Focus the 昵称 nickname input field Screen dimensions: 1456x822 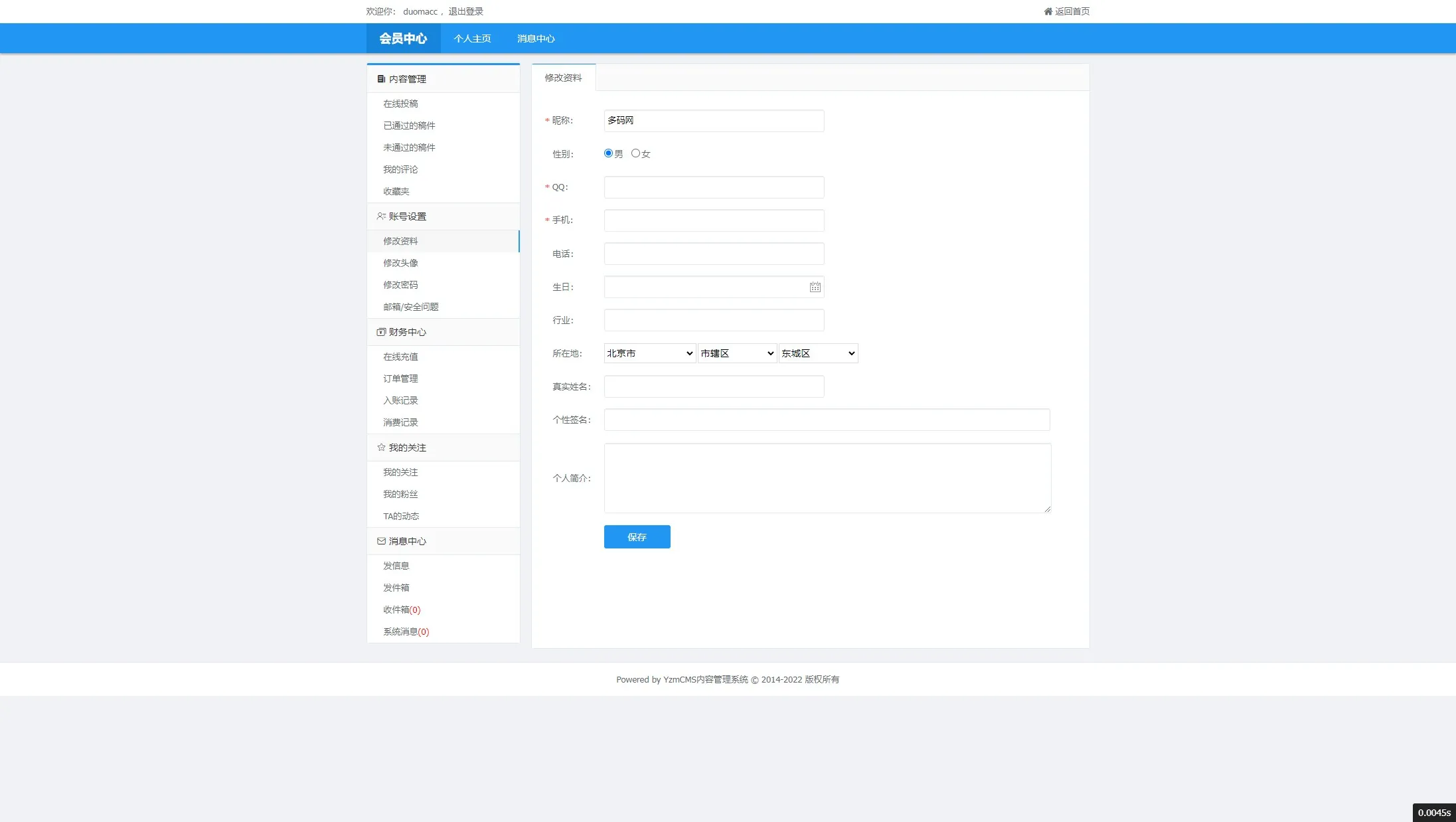click(714, 121)
